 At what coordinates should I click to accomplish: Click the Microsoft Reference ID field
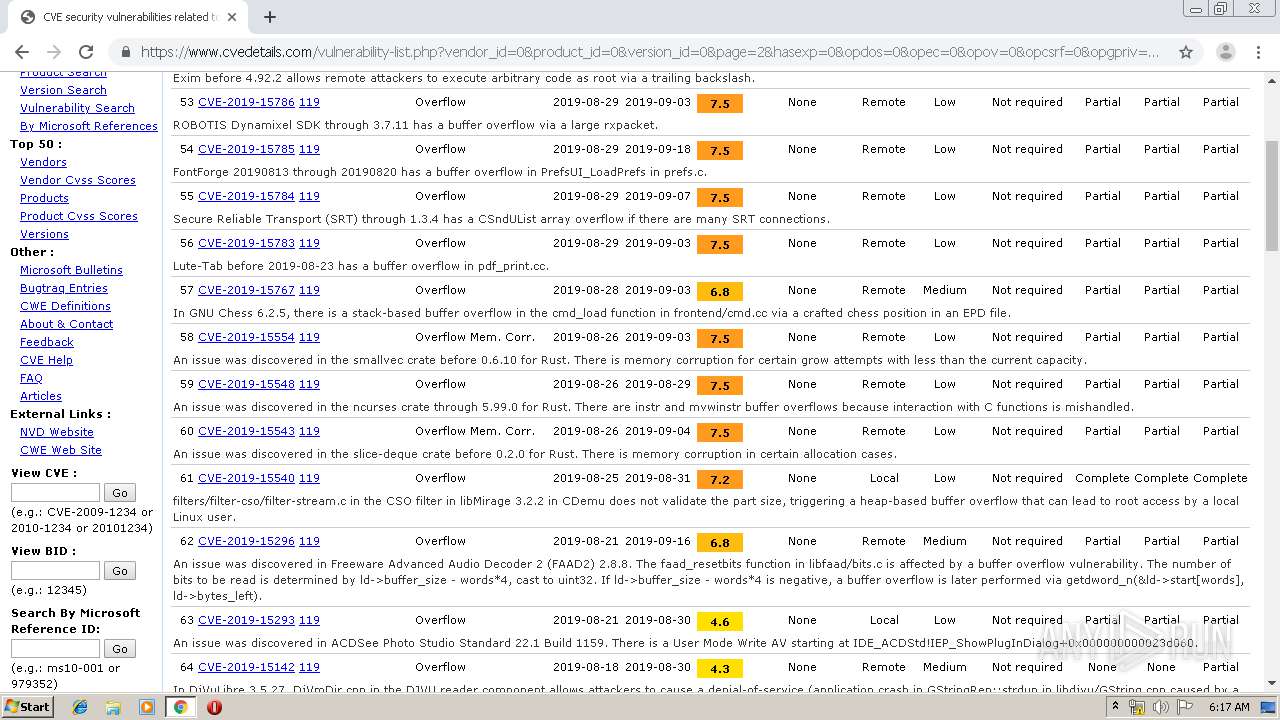coord(55,648)
